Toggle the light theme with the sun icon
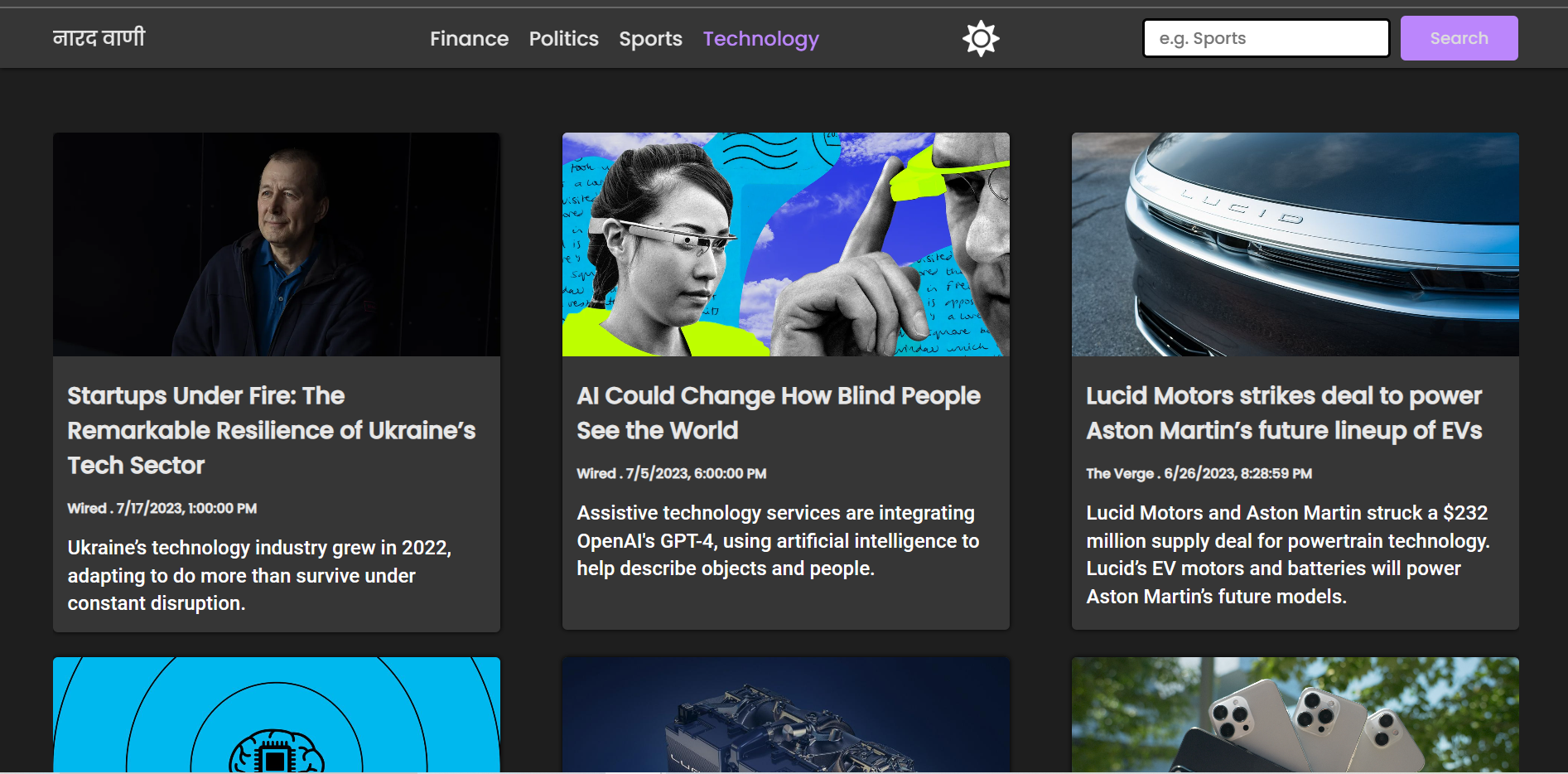 [981, 37]
